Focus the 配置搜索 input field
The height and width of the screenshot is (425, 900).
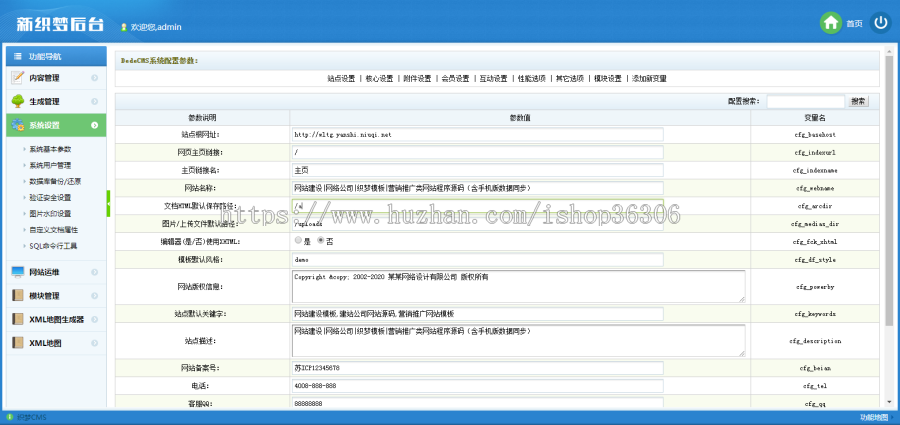coord(805,101)
